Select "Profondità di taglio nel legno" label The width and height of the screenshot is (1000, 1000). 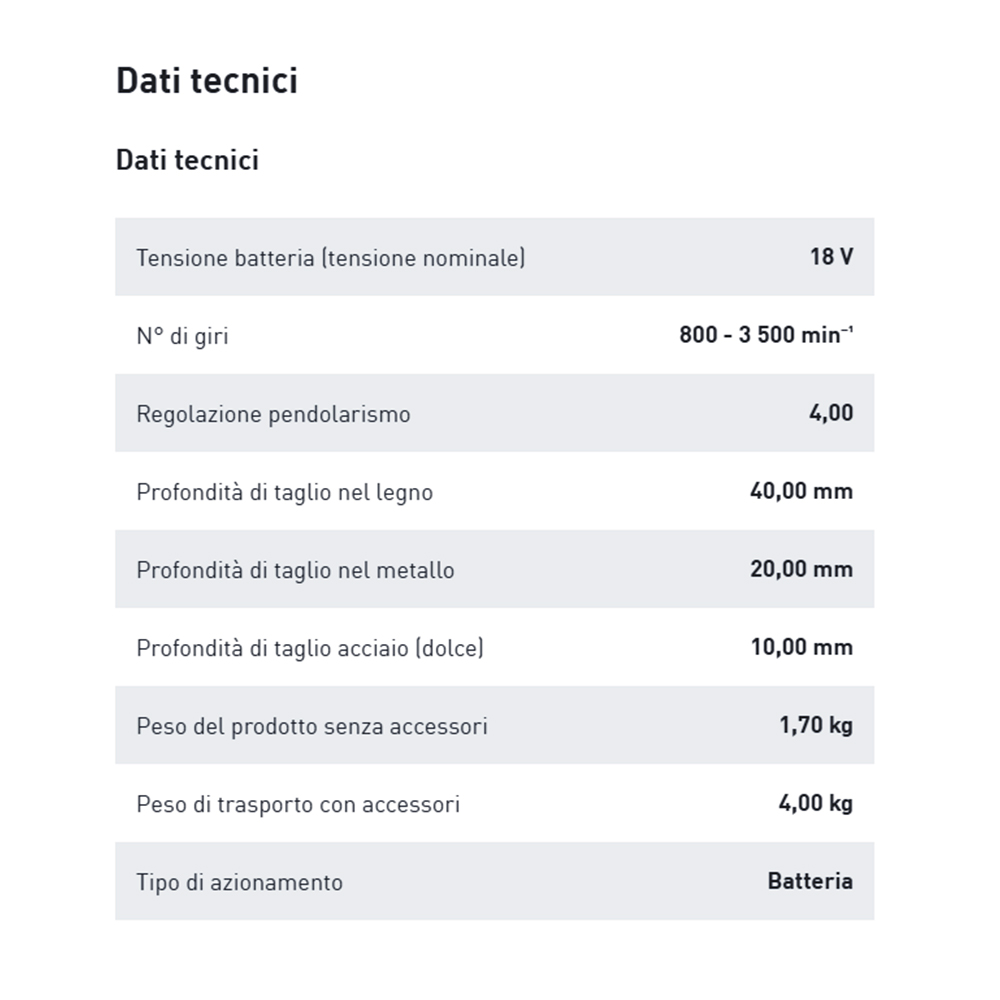pyautogui.click(x=284, y=492)
